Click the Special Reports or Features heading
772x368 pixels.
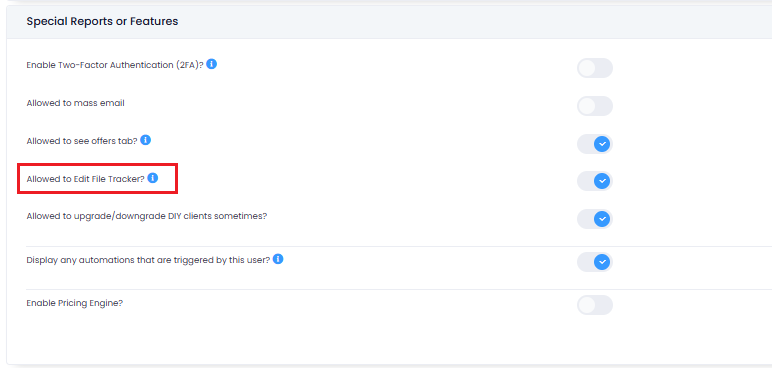point(102,21)
